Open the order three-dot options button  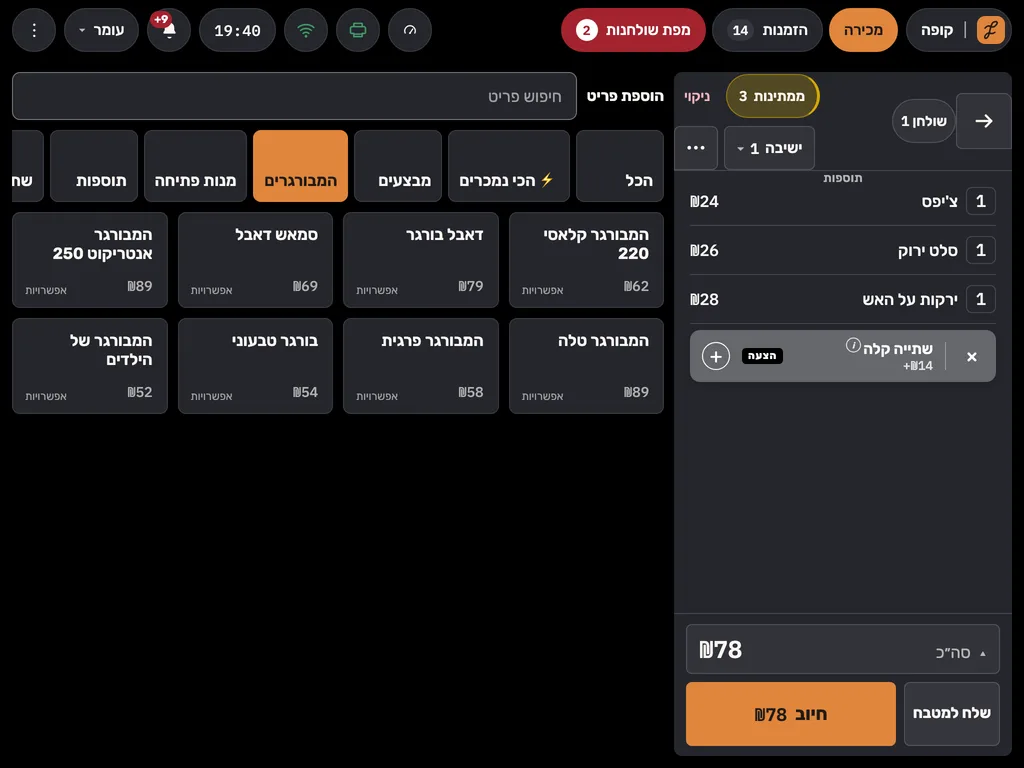696,148
